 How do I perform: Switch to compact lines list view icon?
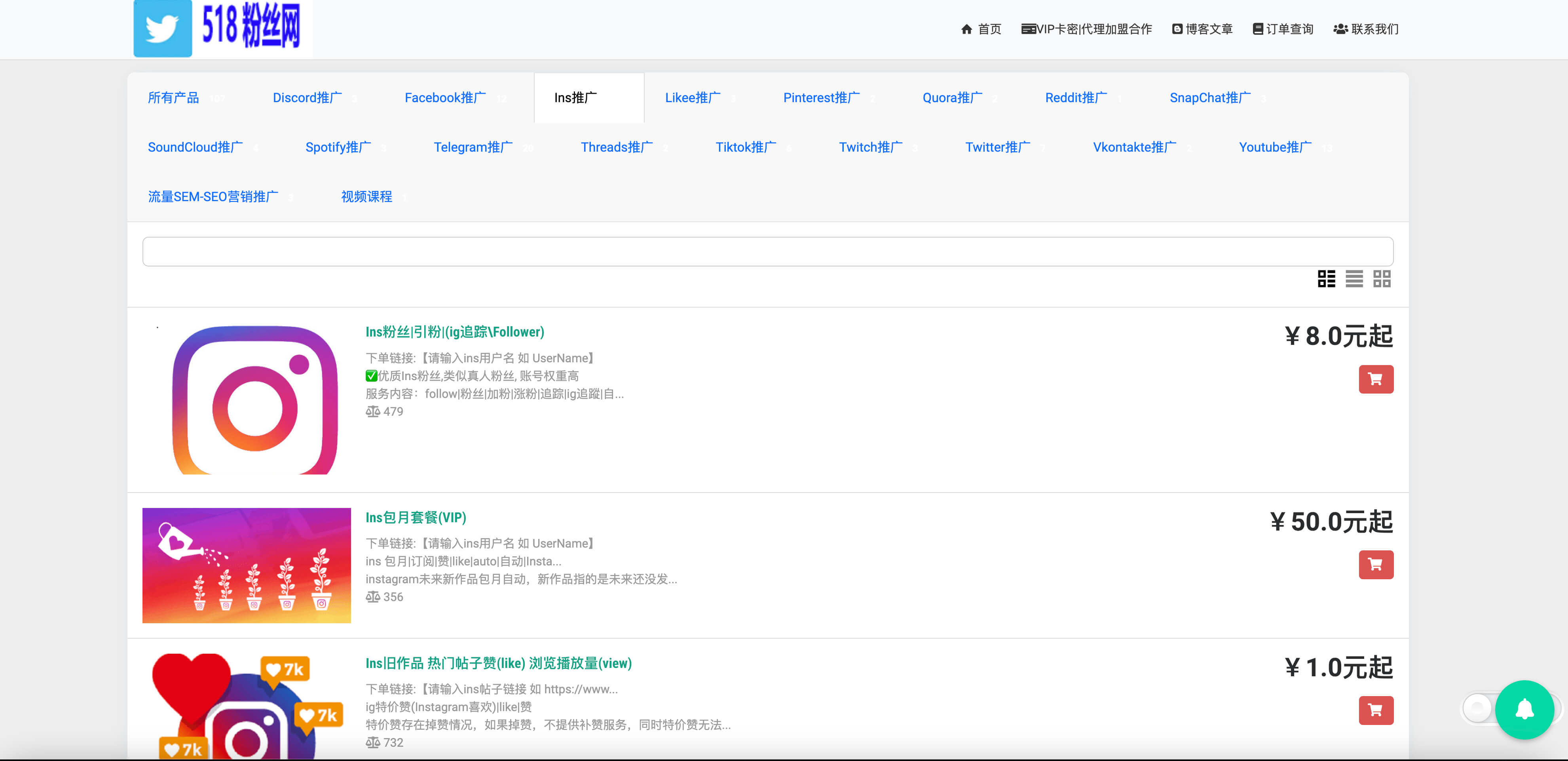click(x=1354, y=279)
